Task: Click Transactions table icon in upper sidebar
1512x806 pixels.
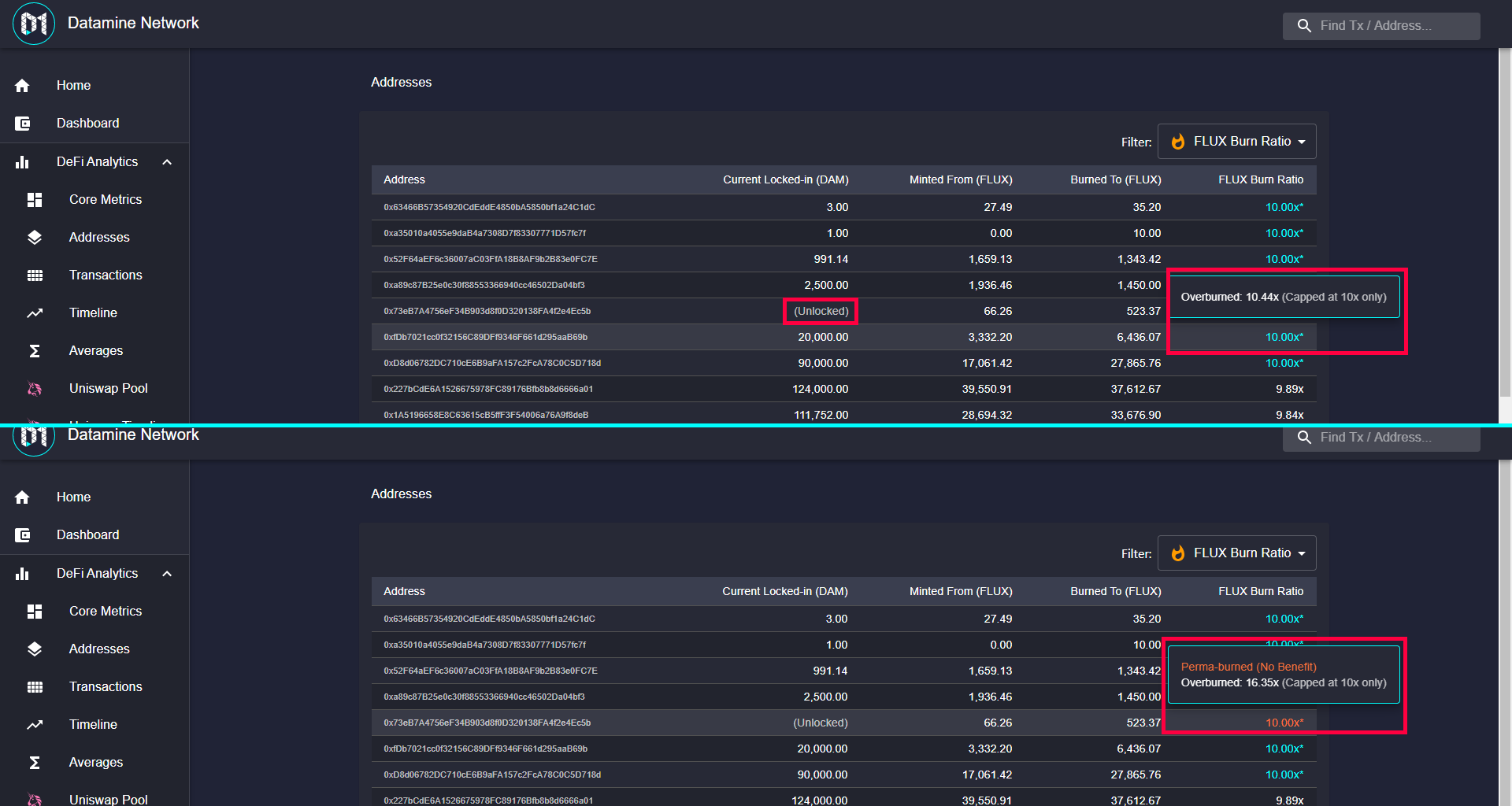Action: 35,275
